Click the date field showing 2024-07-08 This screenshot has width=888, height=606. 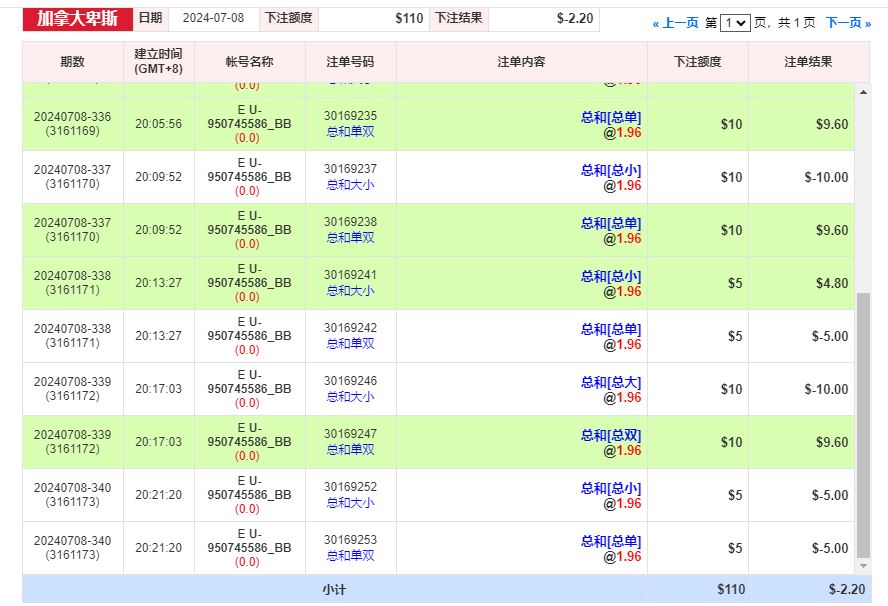[x=214, y=18]
